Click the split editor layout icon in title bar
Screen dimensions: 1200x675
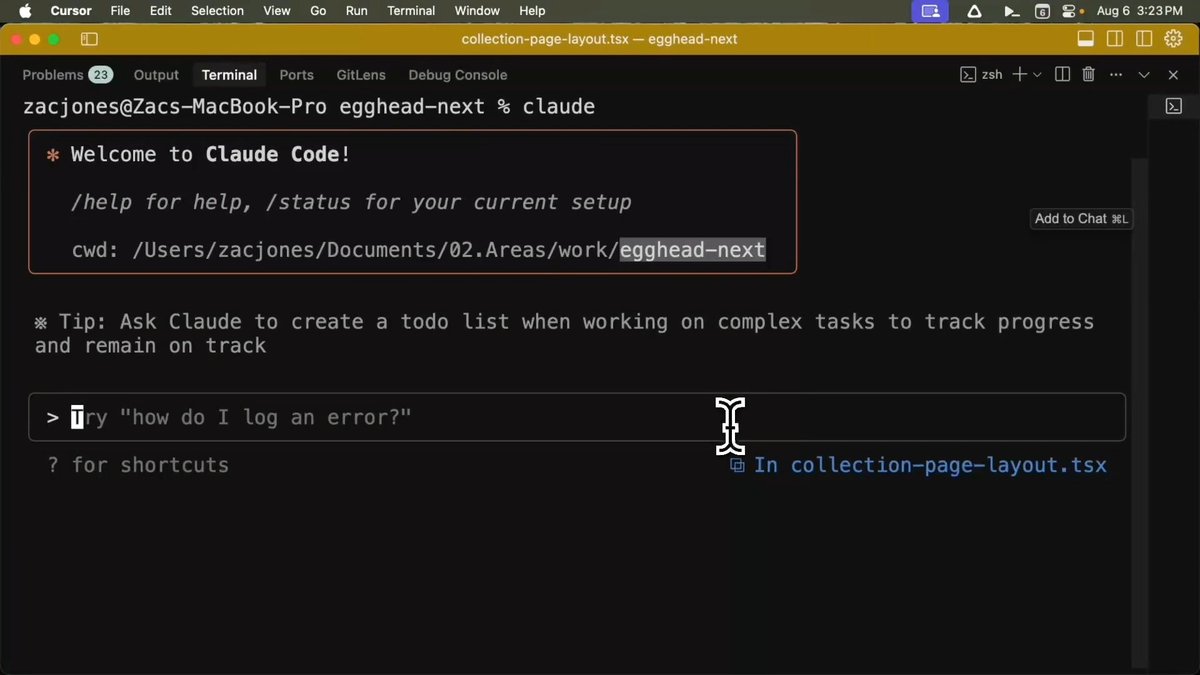pos(1114,39)
